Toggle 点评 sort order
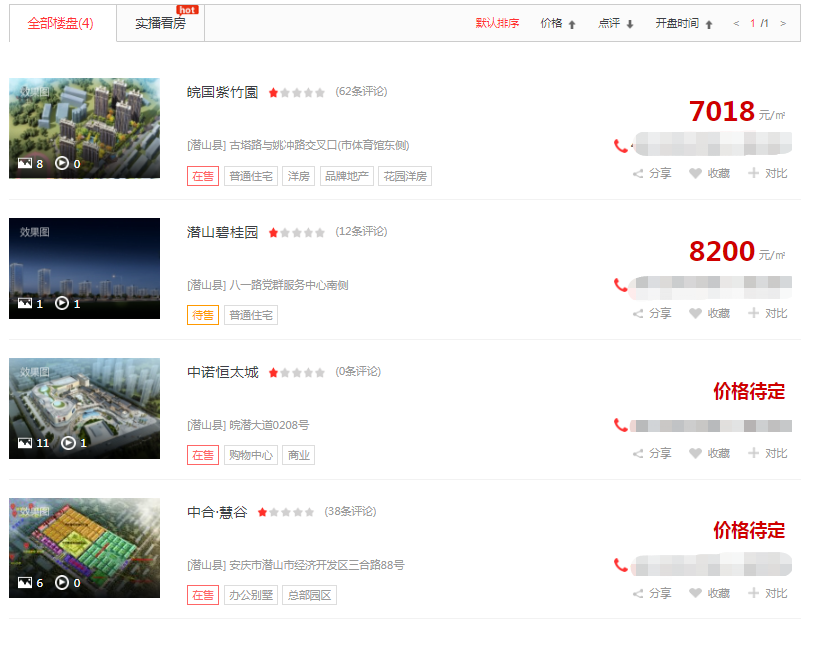Viewport: 815px width, 645px height. (616, 23)
